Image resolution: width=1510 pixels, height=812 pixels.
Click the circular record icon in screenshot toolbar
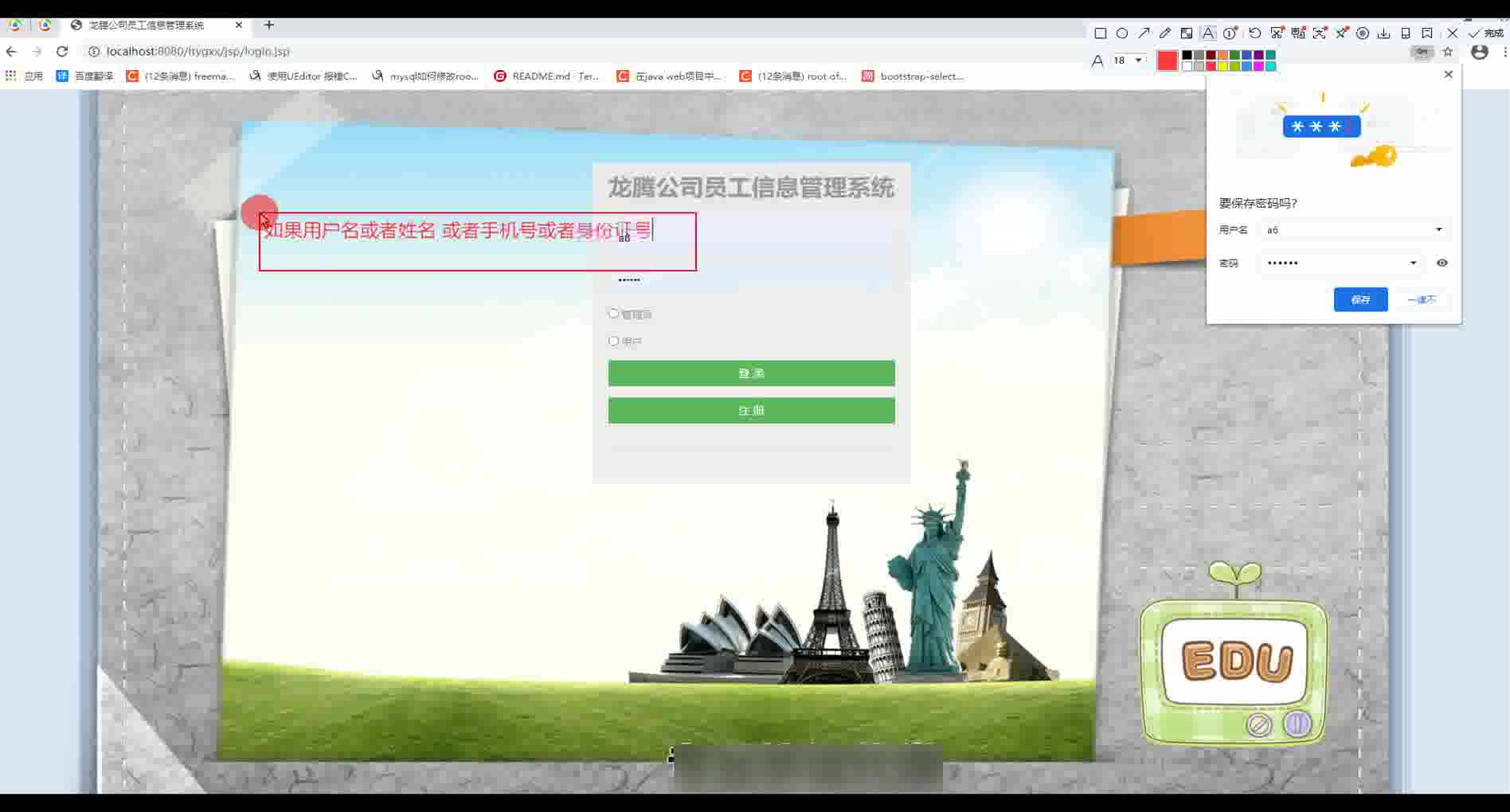(x=1363, y=33)
